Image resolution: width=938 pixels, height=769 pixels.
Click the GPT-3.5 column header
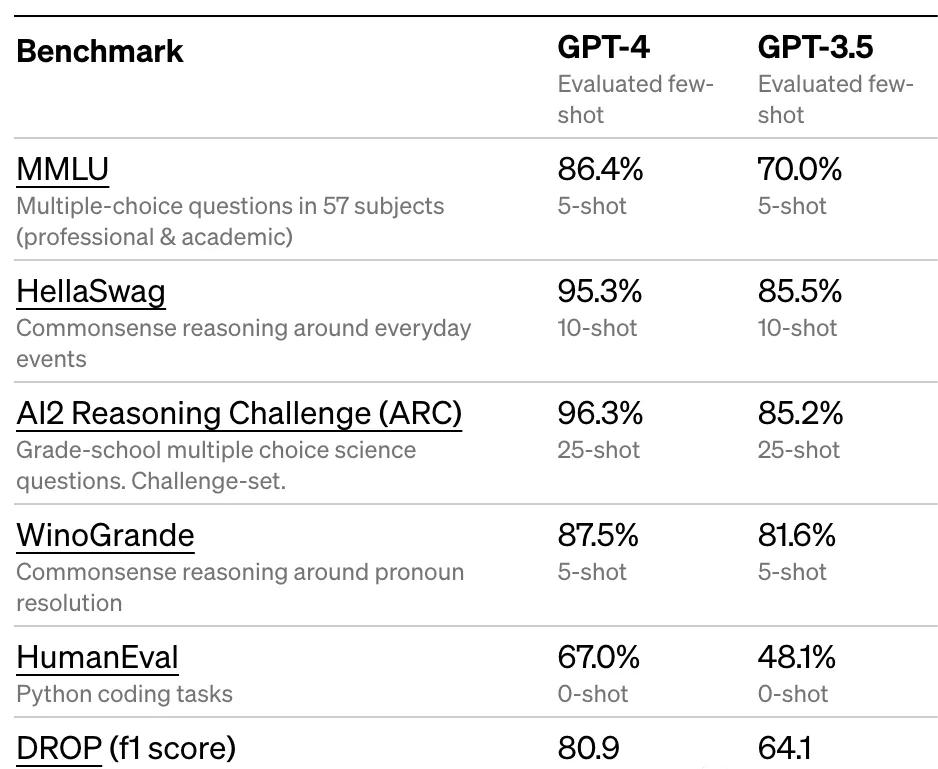pos(815,47)
